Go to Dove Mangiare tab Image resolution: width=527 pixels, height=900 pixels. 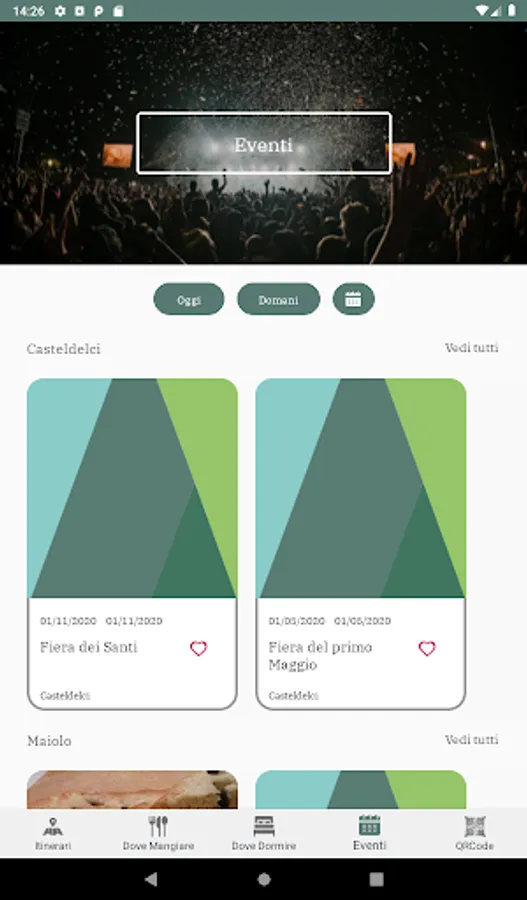pos(158,834)
